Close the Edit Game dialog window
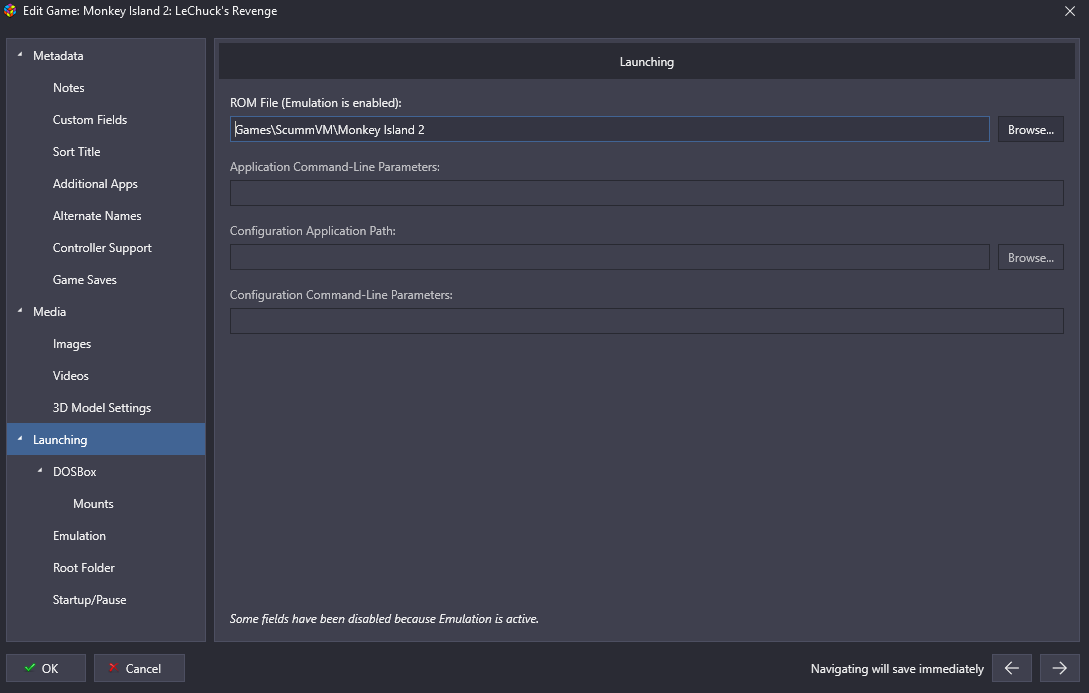 click(x=1070, y=11)
